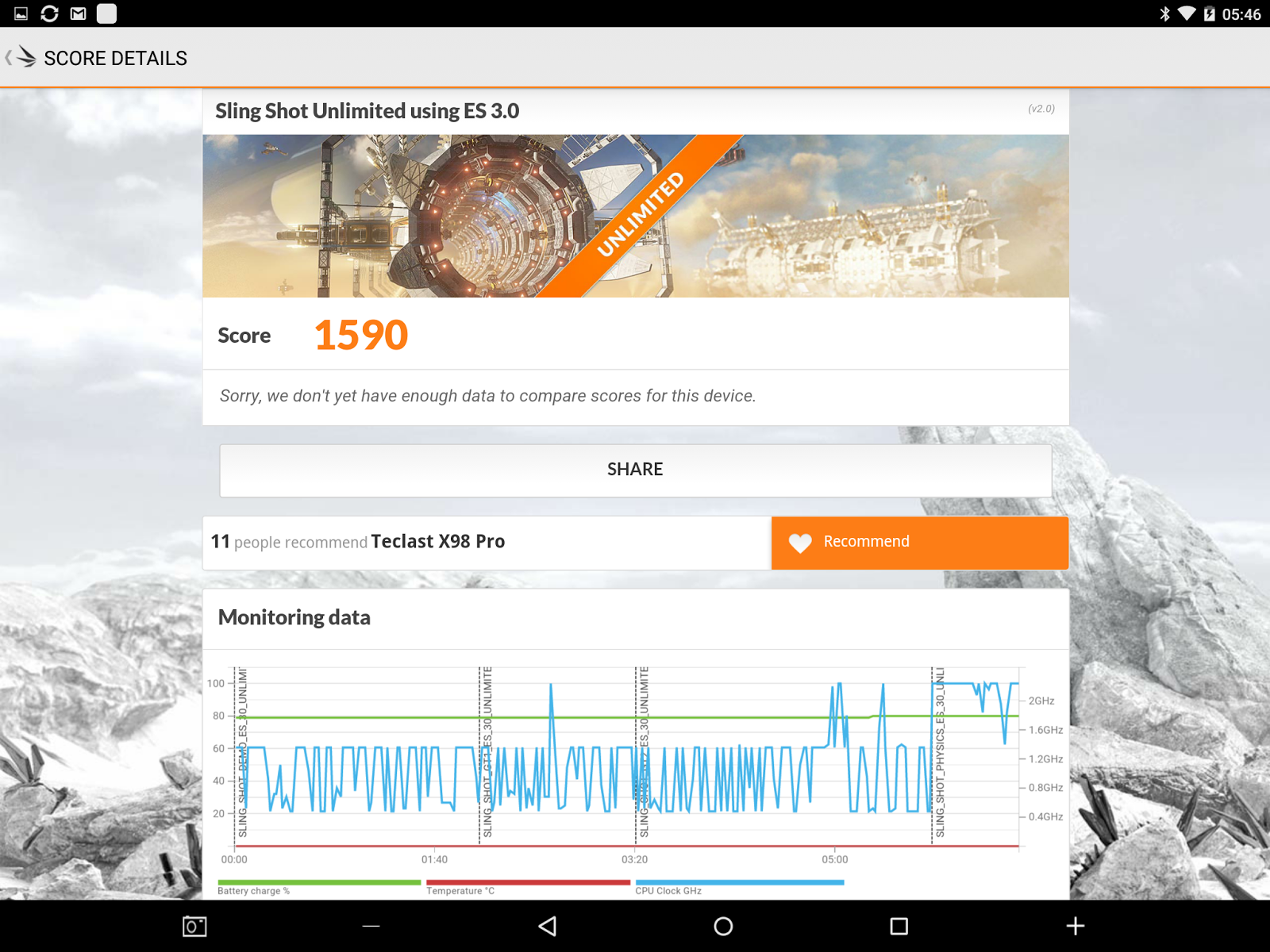Tap the 2GHz axis label

pyautogui.click(x=1041, y=701)
